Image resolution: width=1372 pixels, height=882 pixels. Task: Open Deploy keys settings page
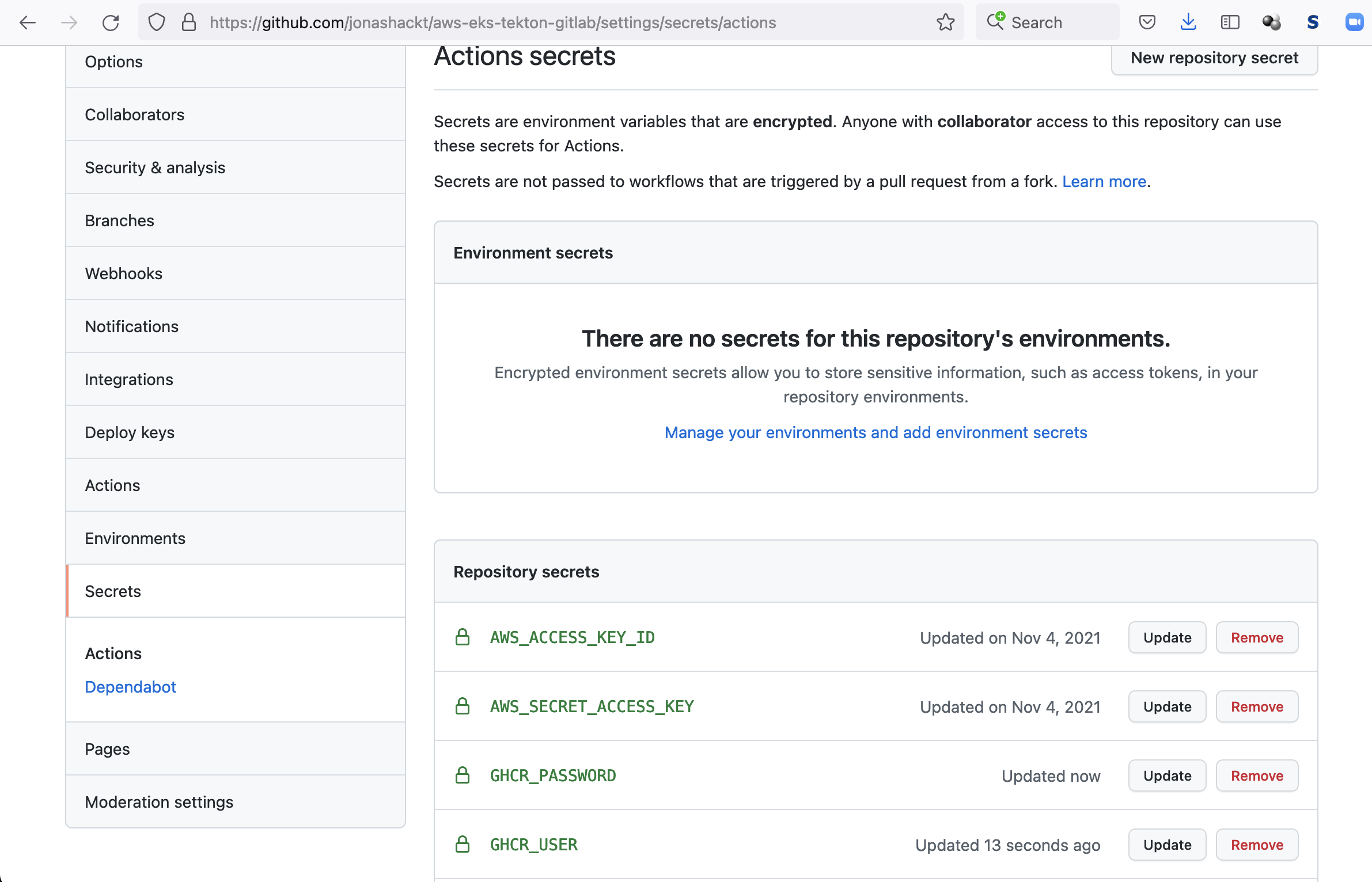[130, 432]
